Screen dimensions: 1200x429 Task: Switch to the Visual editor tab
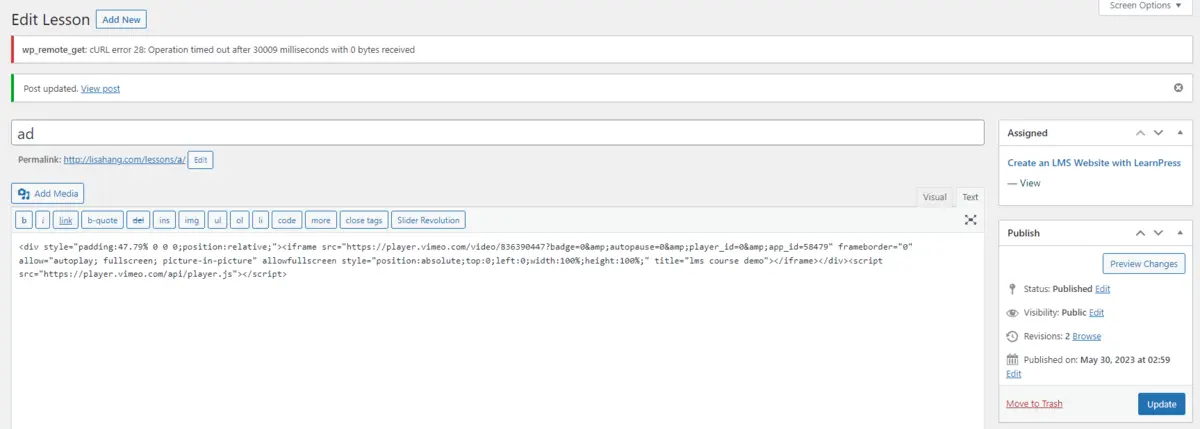[934, 197]
